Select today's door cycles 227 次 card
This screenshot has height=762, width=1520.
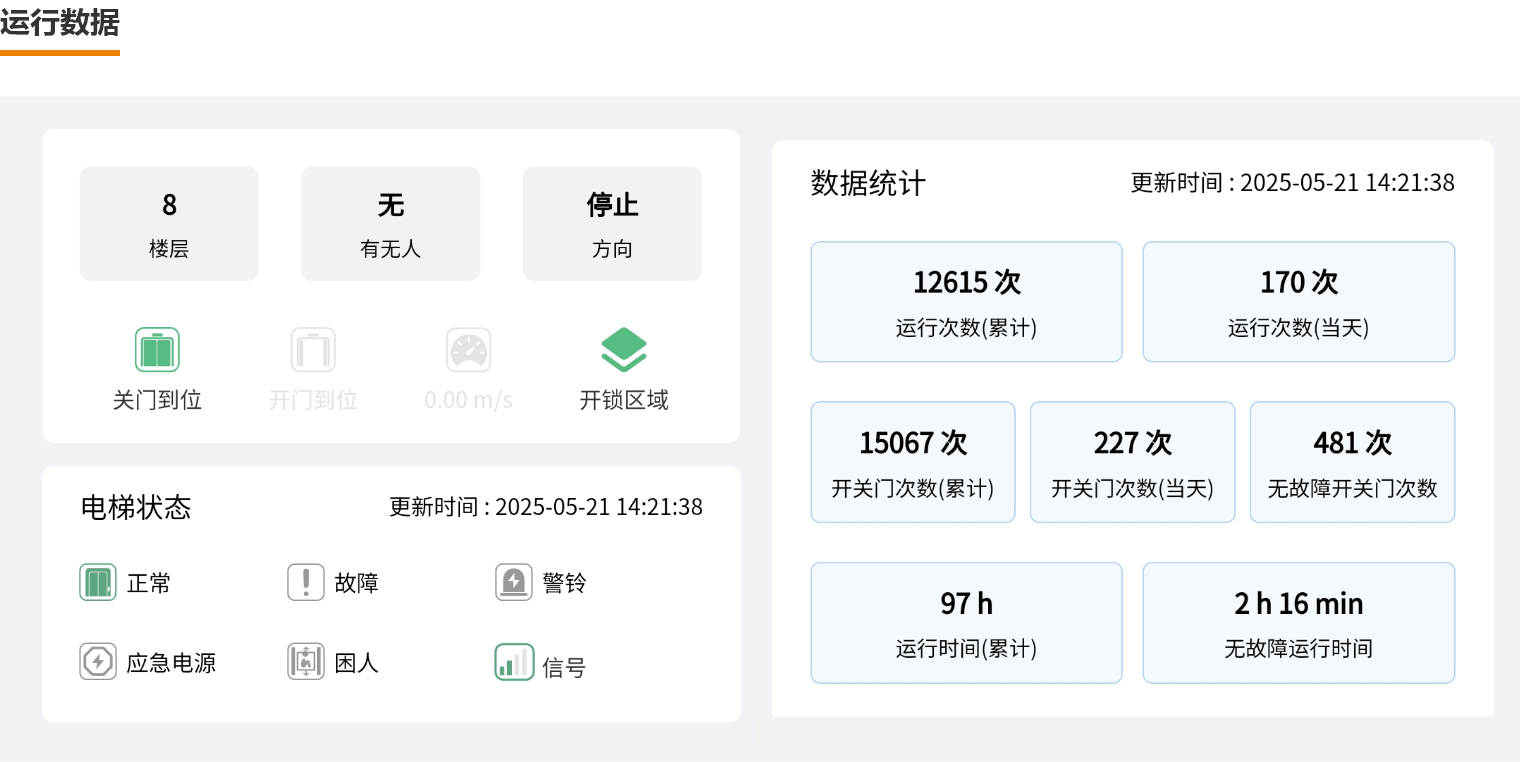pos(1132,462)
